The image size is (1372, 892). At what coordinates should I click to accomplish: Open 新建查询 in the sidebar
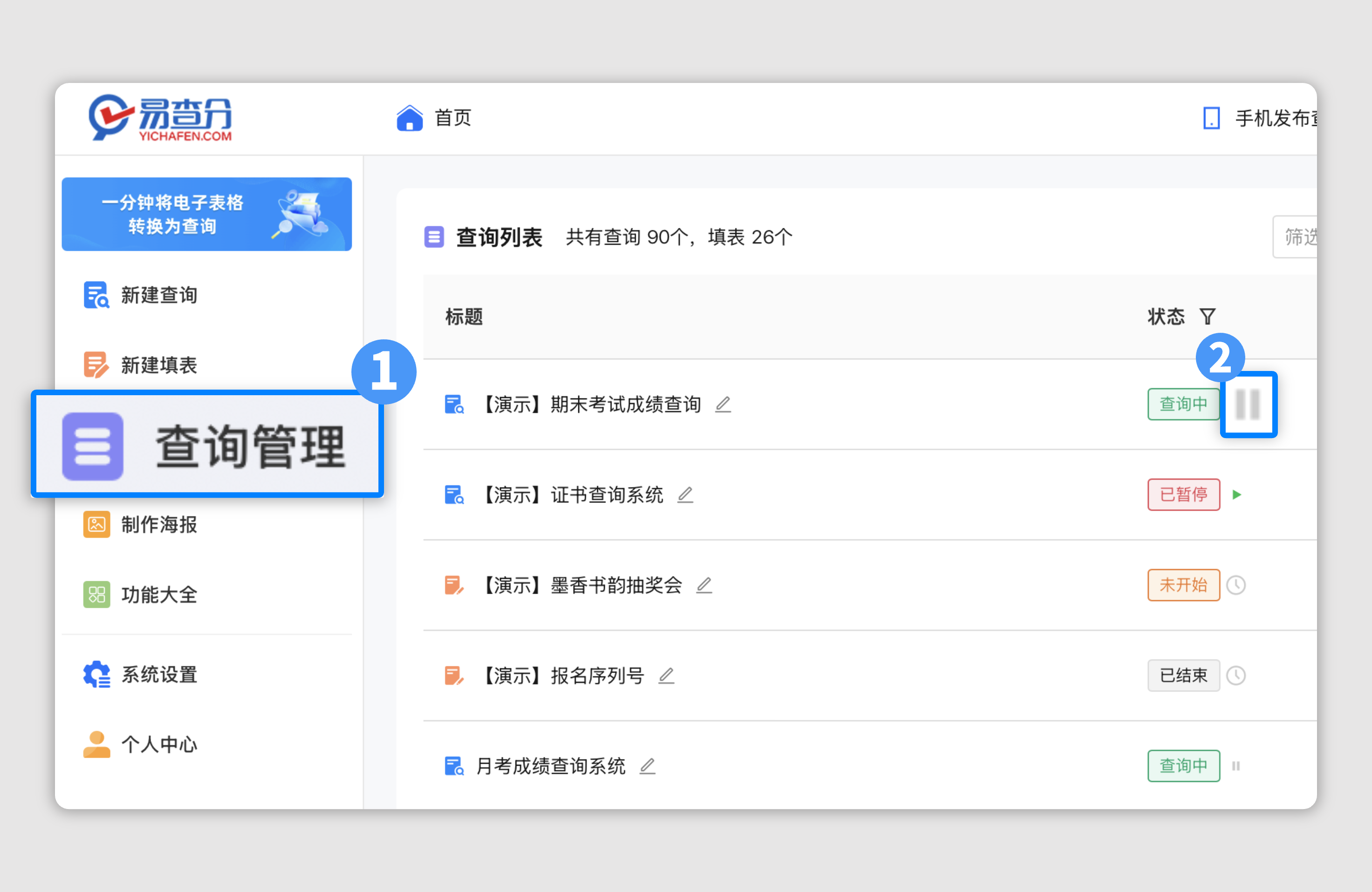click(159, 295)
